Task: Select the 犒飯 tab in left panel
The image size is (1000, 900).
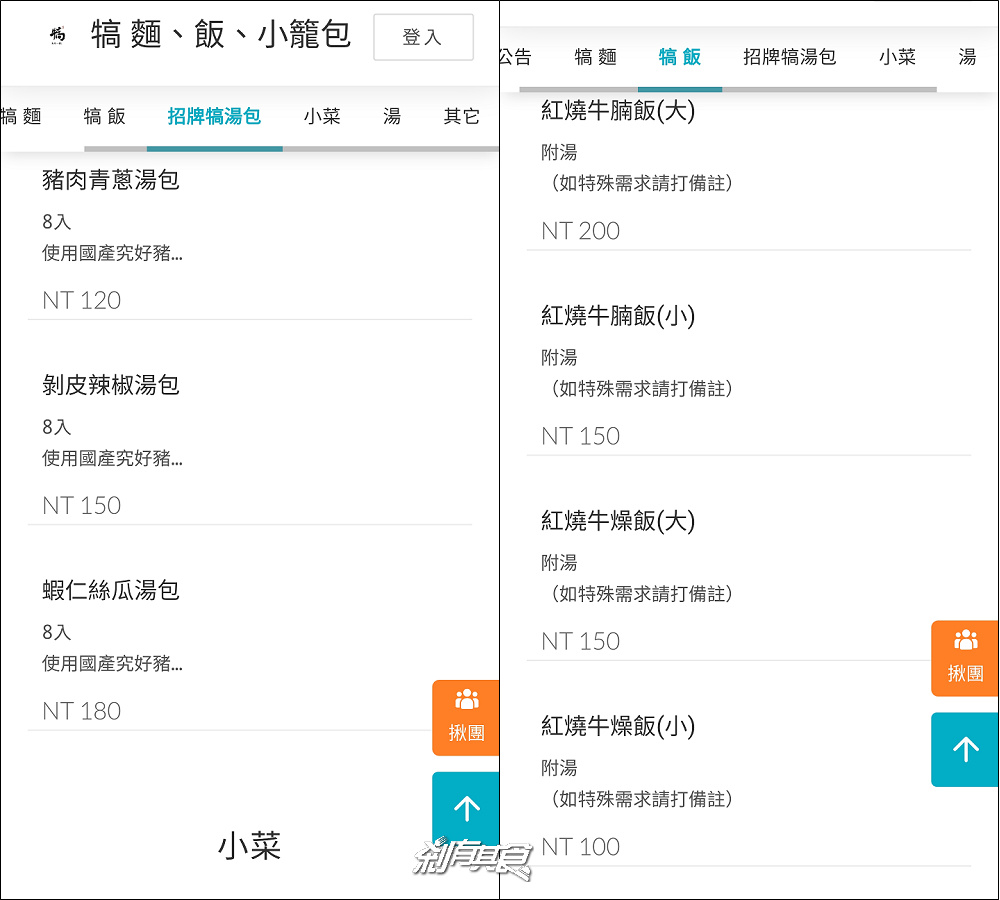Action: (x=105, y=116)
